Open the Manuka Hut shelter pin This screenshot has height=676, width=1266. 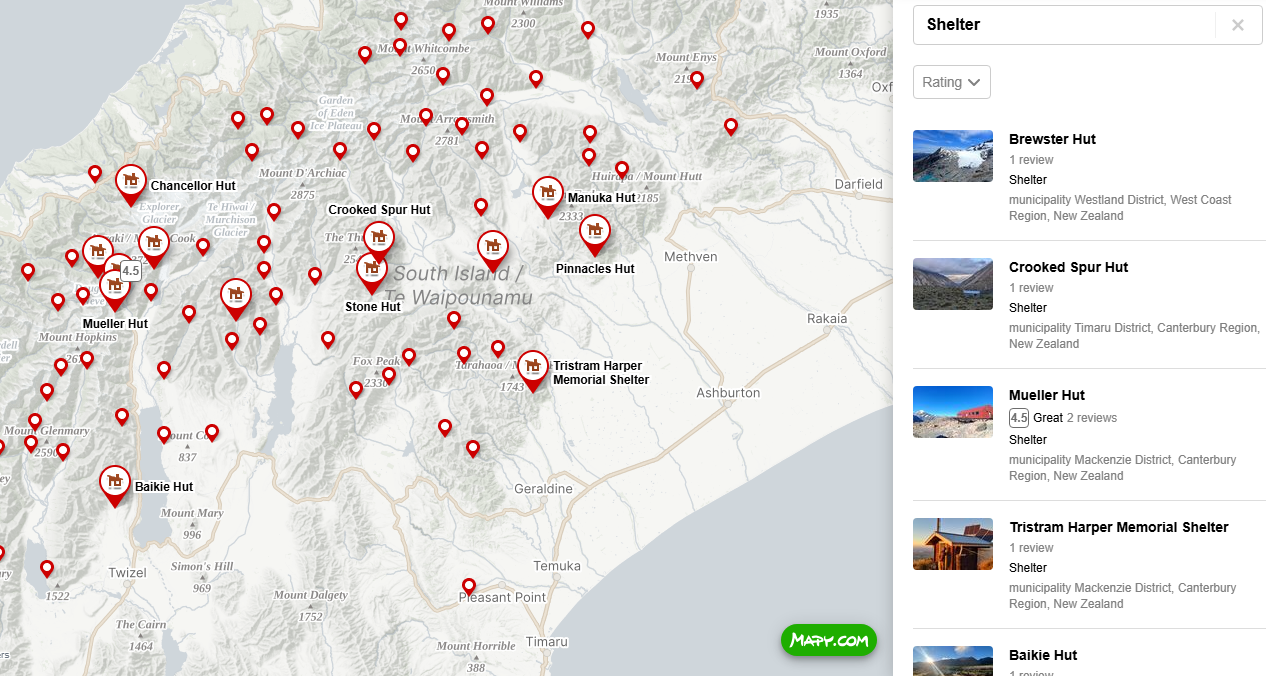(x=547, y=194)
